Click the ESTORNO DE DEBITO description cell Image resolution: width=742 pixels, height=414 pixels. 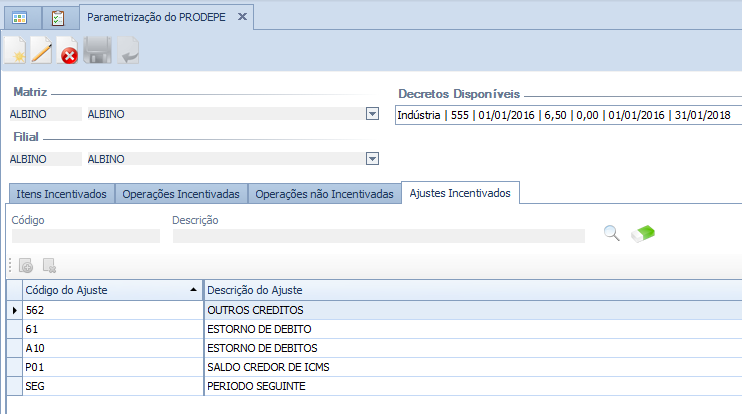tap(473, 329)
